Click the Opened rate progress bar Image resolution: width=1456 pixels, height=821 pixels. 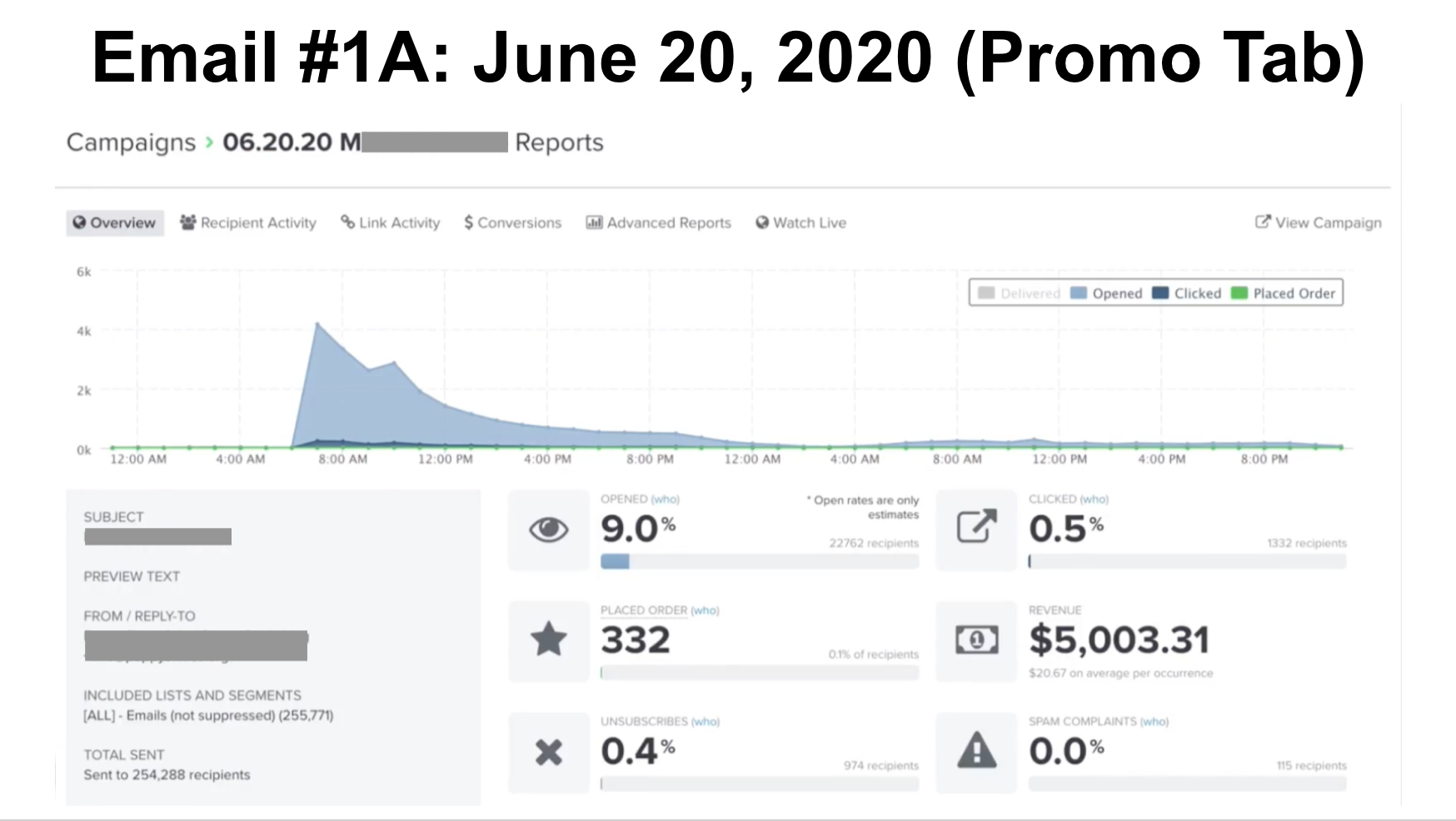click(759, 561)
